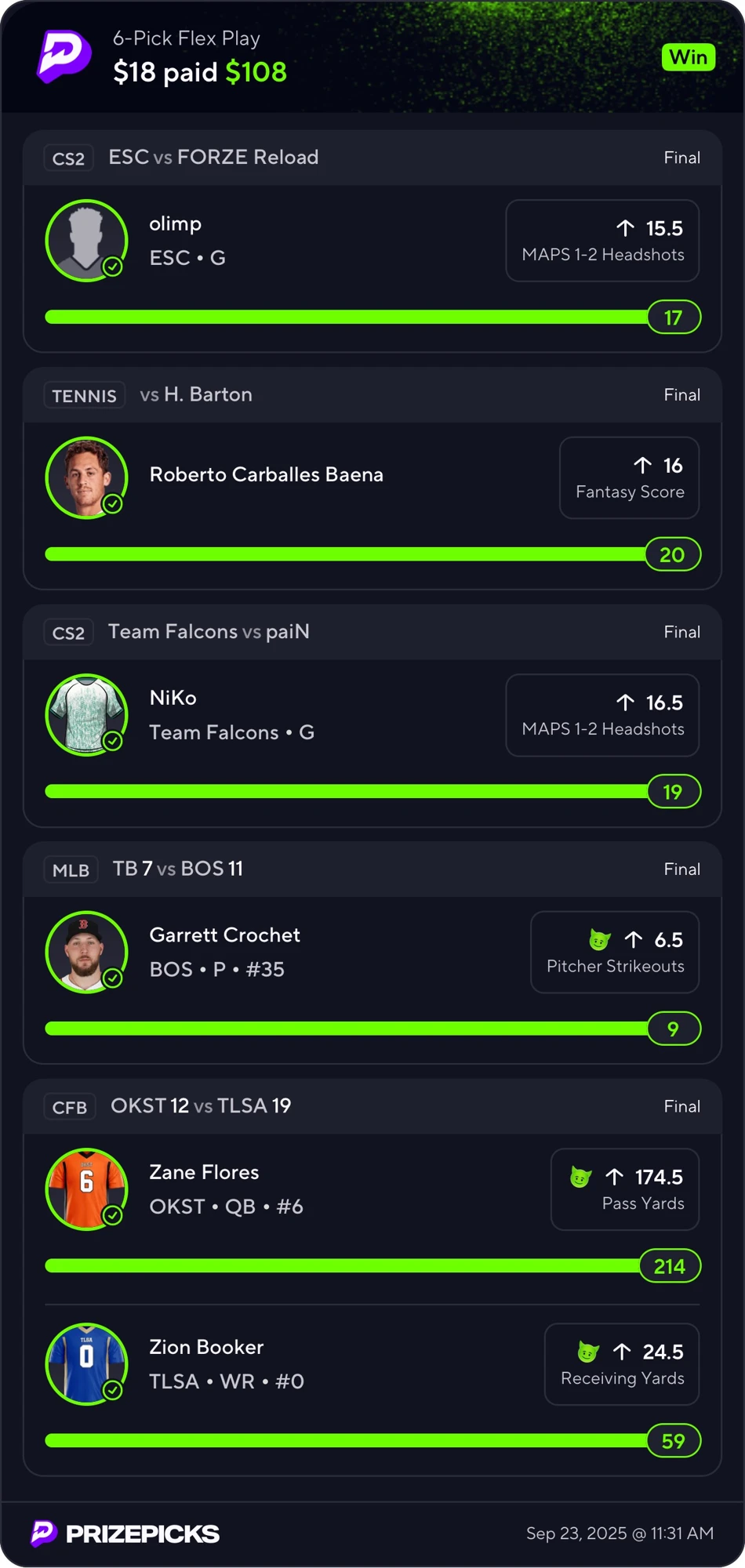The height and width of the screenshot is (1568, 745).
Task: Open the Pitcher Strikeouts 6.5 stat box
Action: click(x=615, y=952)
